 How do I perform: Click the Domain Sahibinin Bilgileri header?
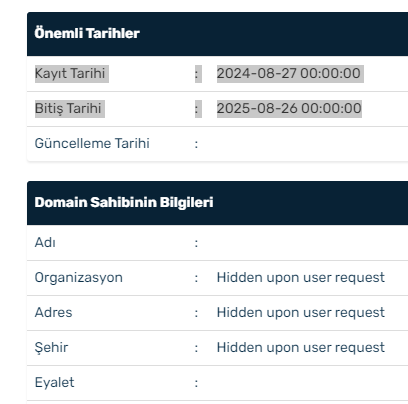(124, 202)
